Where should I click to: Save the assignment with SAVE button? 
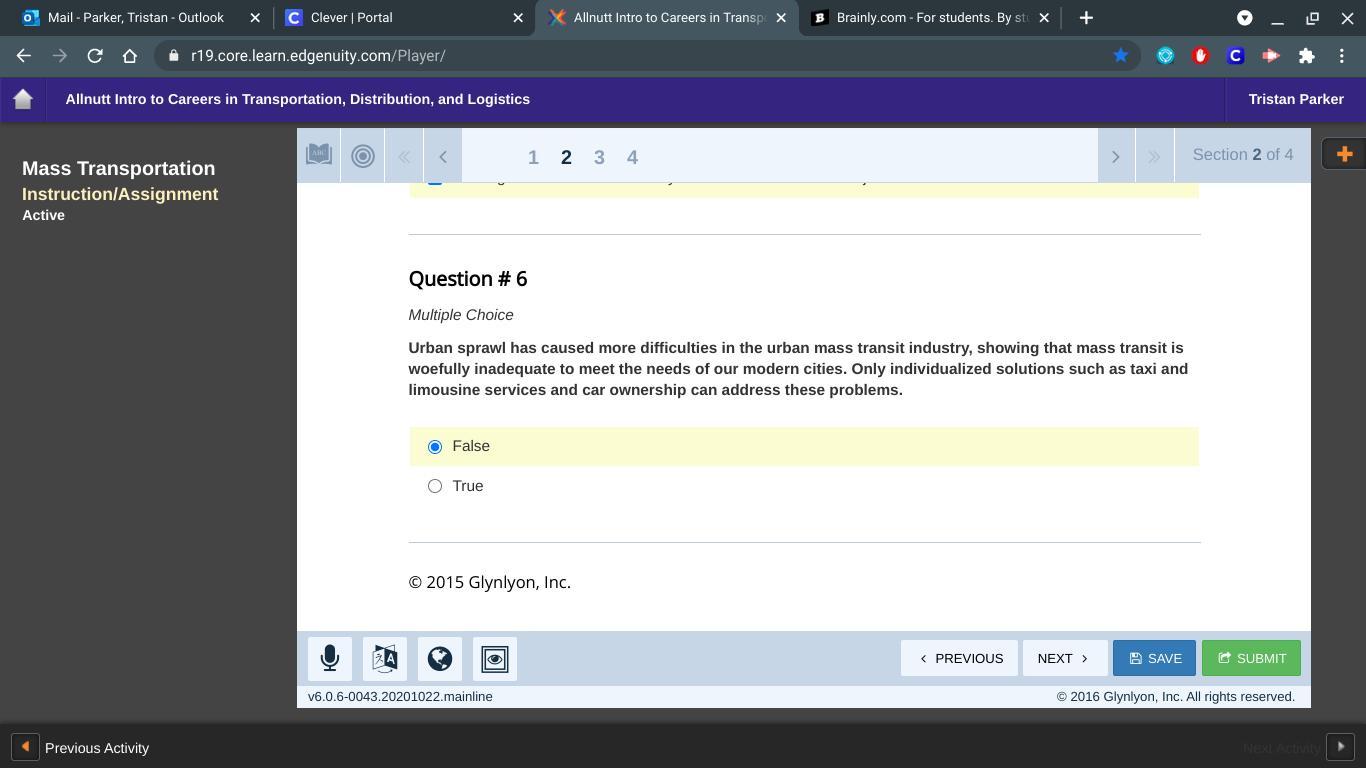(x=1154, y=658)
